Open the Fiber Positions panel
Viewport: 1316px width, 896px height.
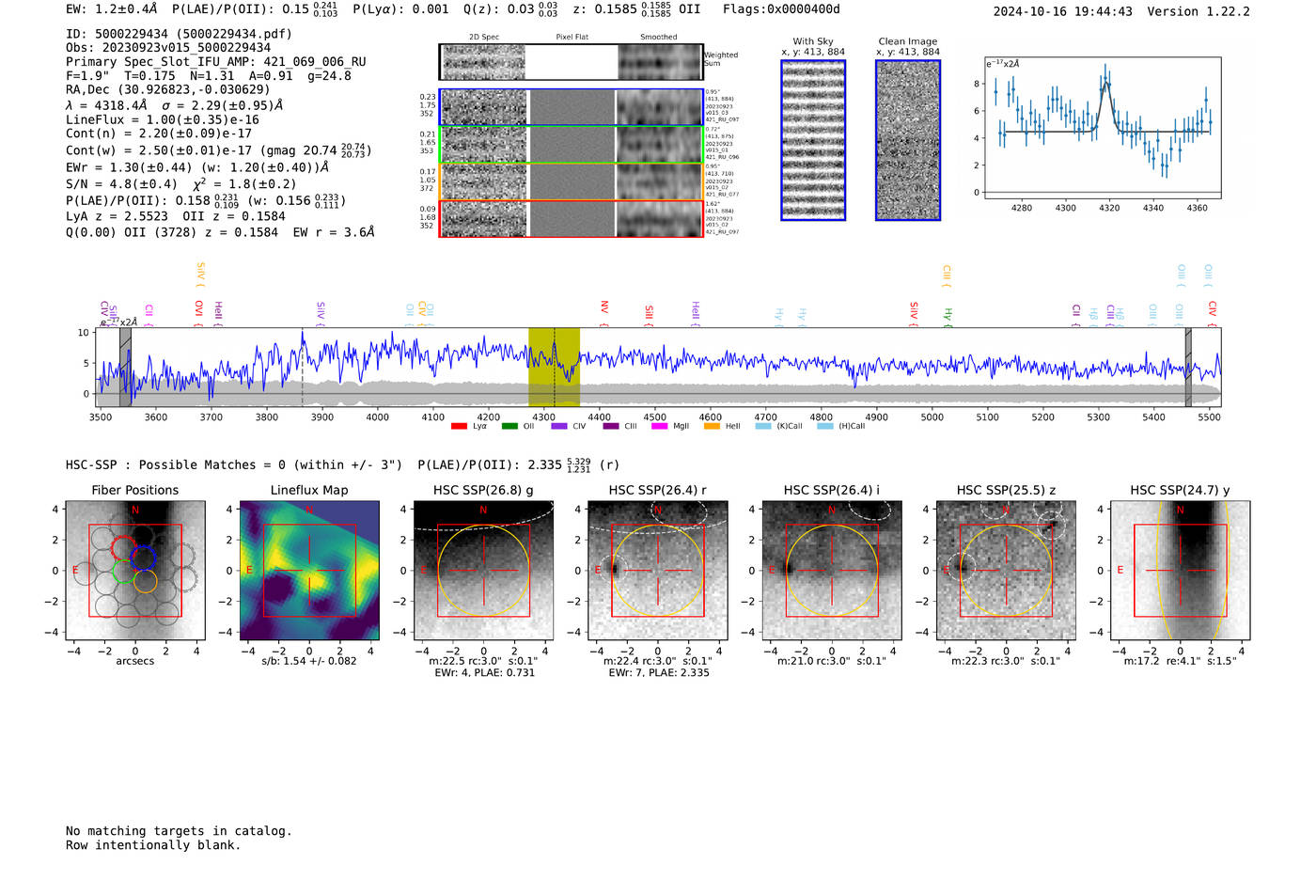[x=135, y=570]
